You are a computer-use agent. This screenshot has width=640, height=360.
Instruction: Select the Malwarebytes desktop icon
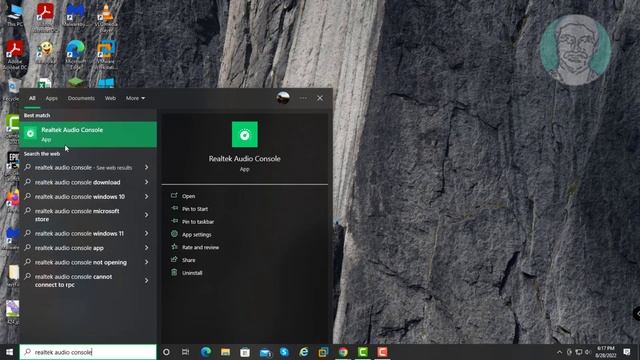75,16
